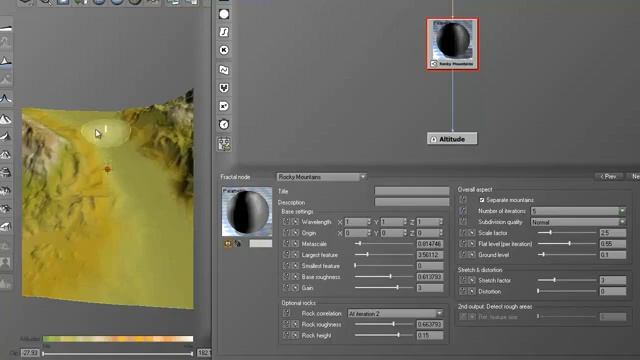640x360 pixels.
Task: Click the Largest feature slider
Action: pyautogui.click(x=384, y=255)
